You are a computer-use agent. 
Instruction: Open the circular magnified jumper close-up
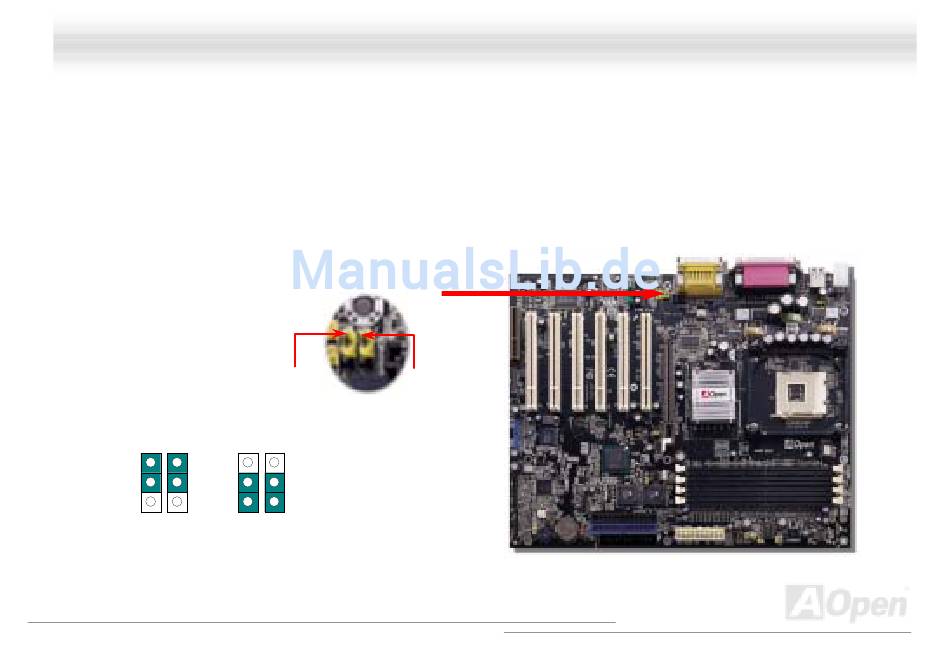(367, 343)
